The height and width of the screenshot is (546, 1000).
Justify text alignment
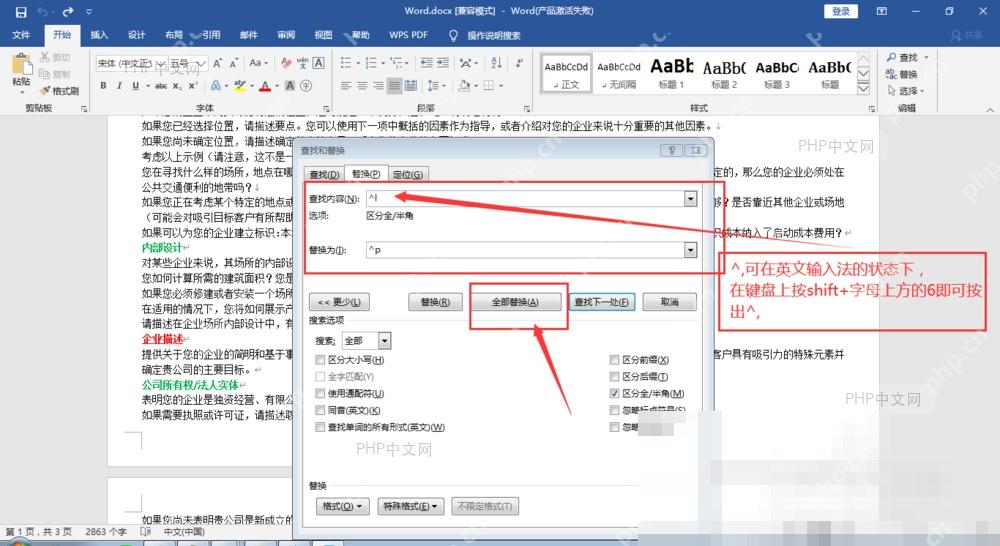coord(394,85)
